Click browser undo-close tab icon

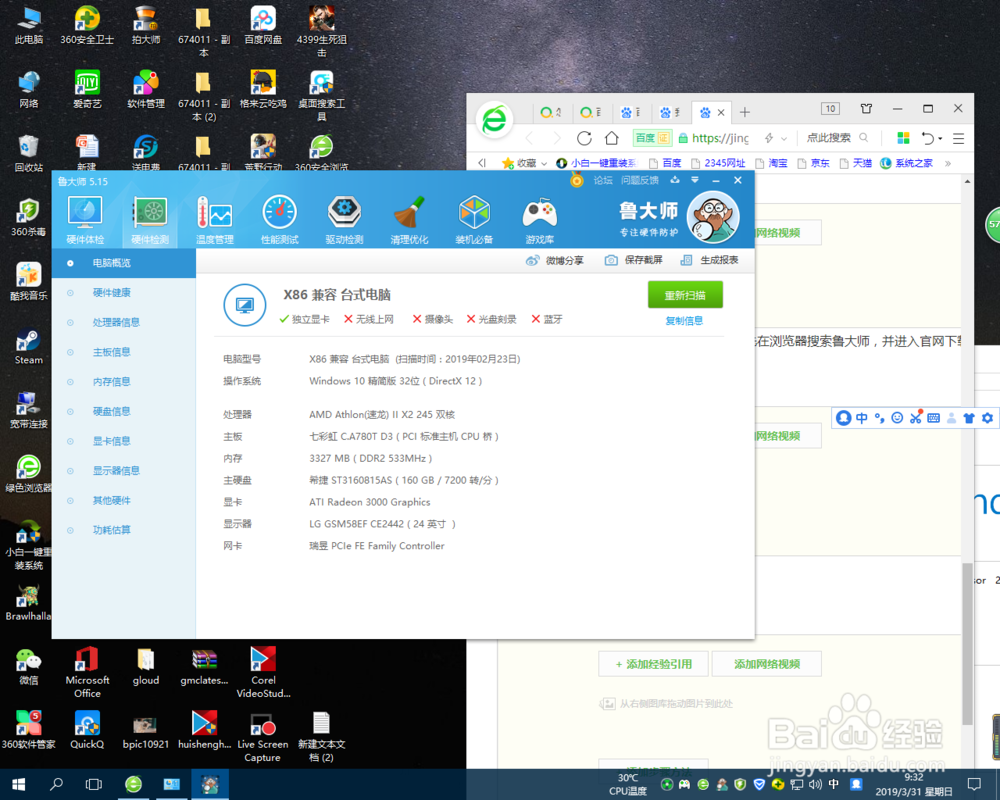(928, 138)
